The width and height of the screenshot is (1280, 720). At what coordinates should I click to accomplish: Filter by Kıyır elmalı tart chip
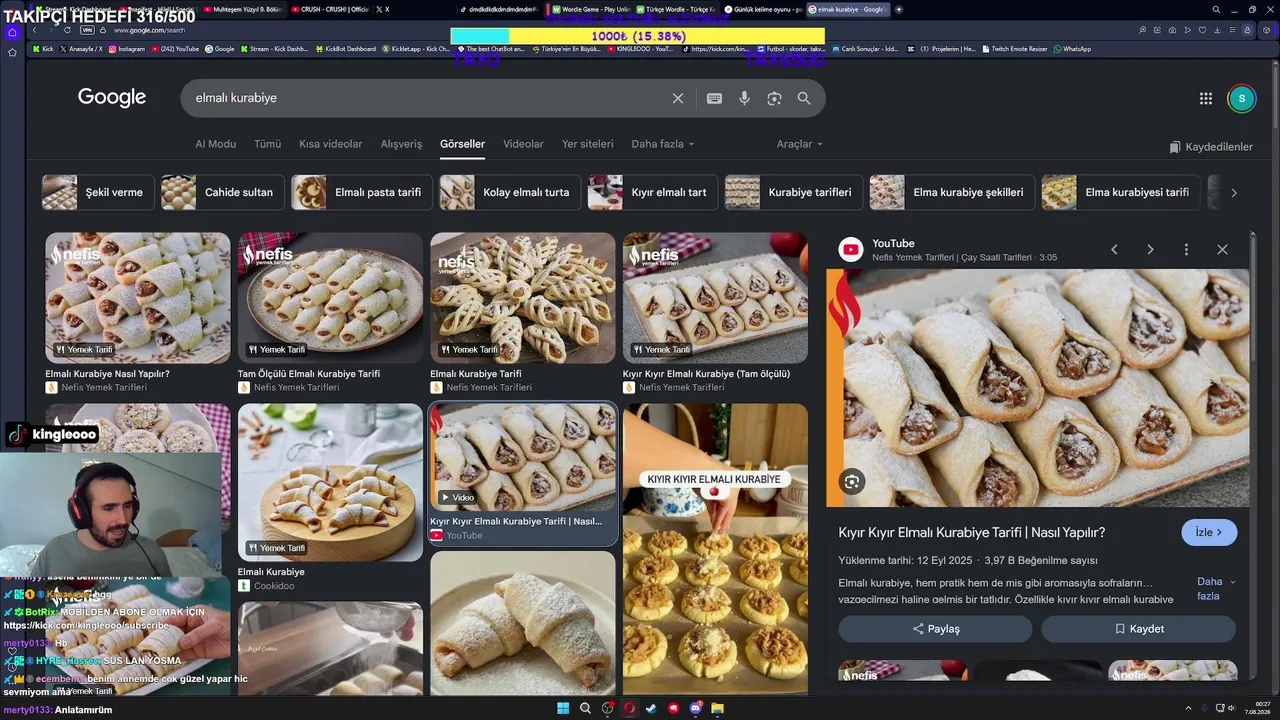653,192
